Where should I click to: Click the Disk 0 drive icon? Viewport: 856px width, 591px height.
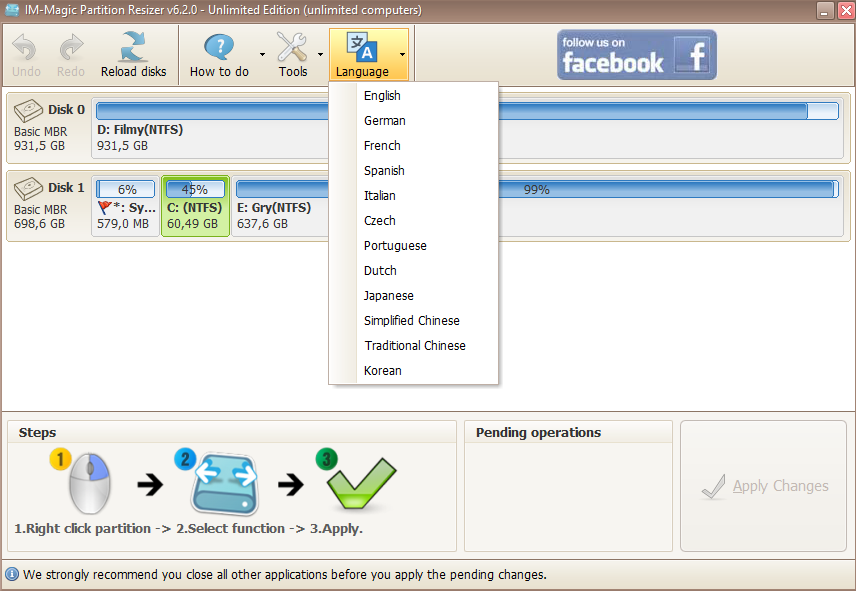[x=28, y=110]
